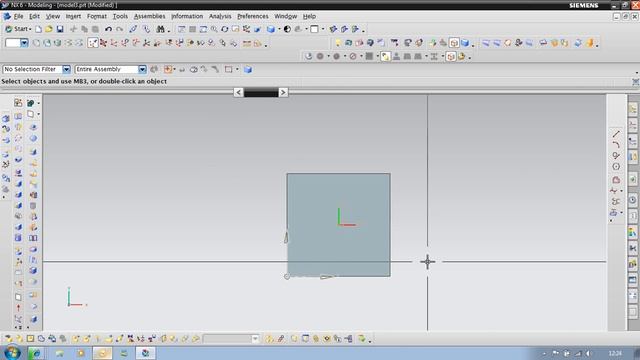Click the yellow square icon in bottom toolbar
Screen dimensions: 640x360
[x=30, y=339]
